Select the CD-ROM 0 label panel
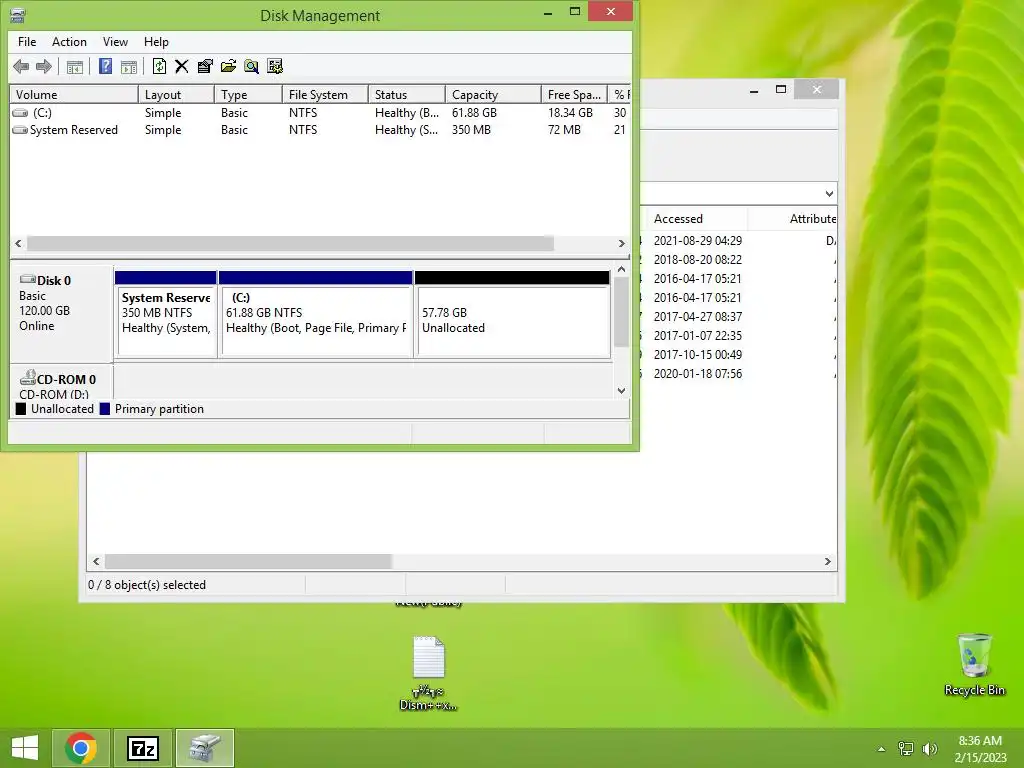 pos(61,383)
